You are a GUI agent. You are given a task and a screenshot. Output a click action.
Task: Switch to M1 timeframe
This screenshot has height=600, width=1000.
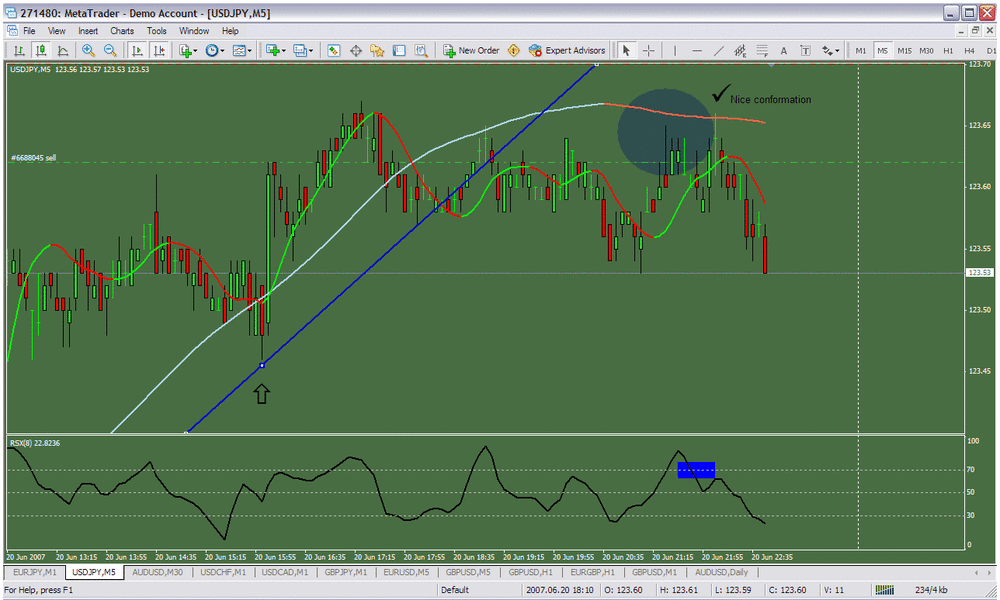pos(861,50)
